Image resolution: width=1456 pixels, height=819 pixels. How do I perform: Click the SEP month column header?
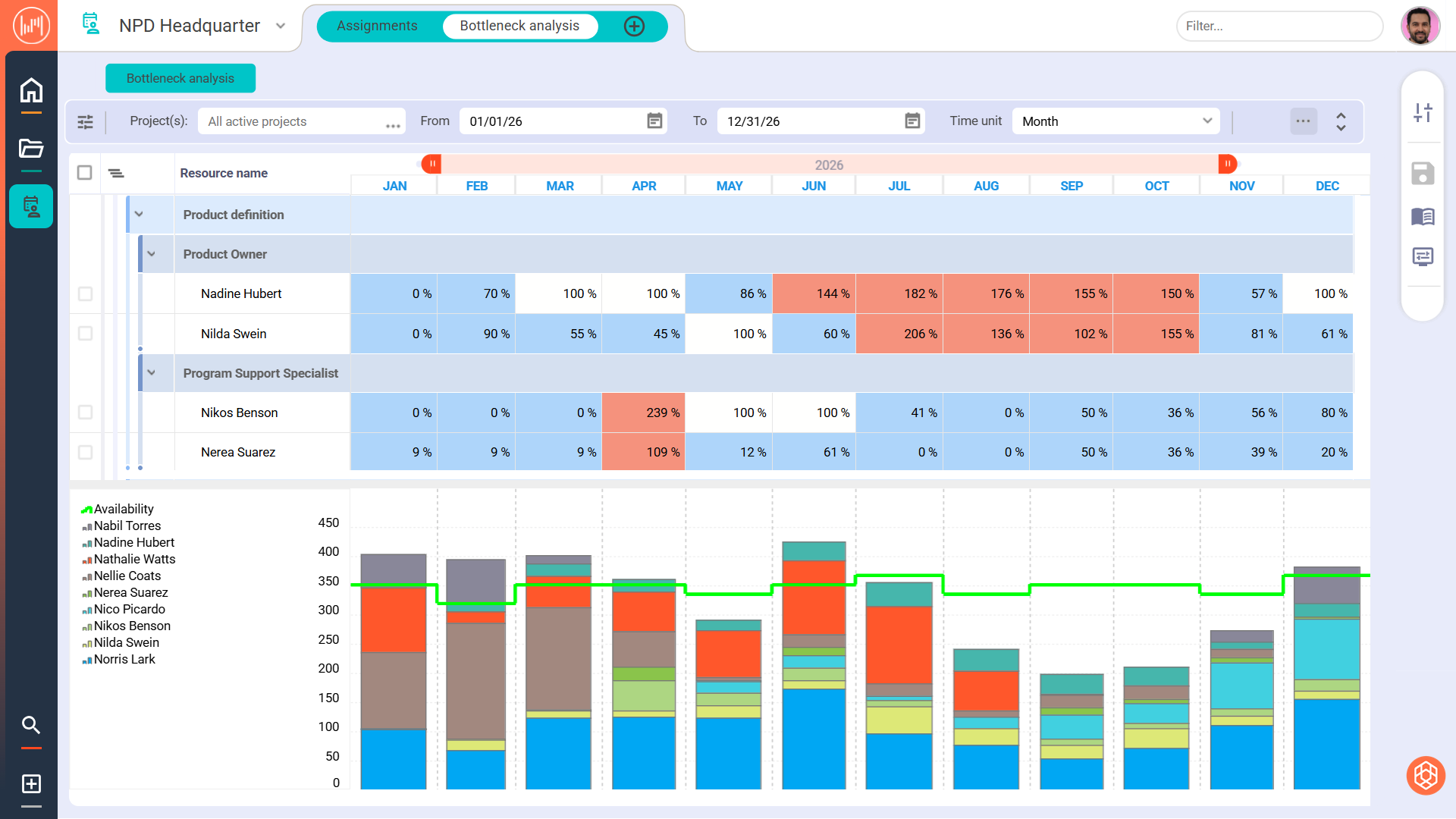tap(1072, 186)
